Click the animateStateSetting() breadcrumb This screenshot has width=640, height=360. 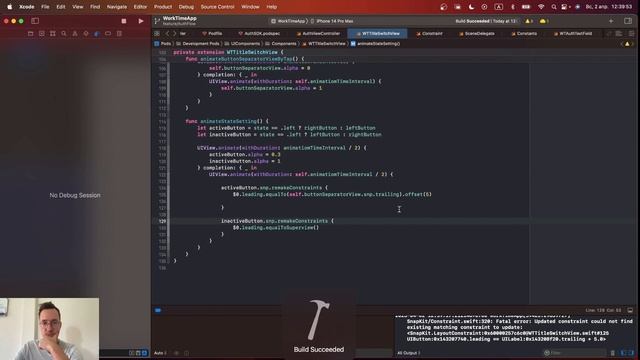pyautogui.click(x=376, y=44)
